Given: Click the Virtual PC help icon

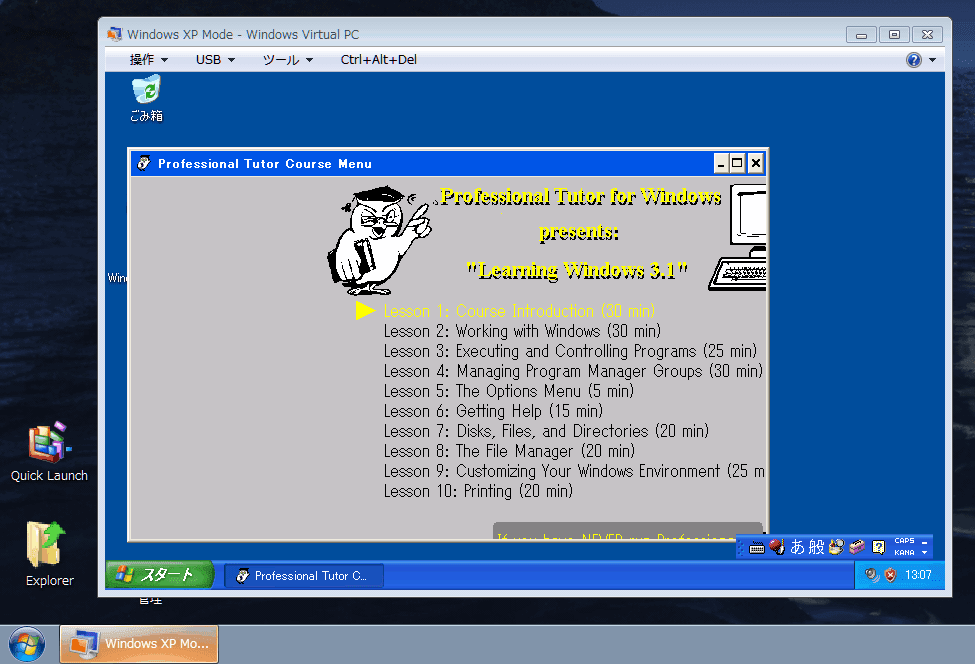Looking at the screenshot, I should (x=913, y=60).
